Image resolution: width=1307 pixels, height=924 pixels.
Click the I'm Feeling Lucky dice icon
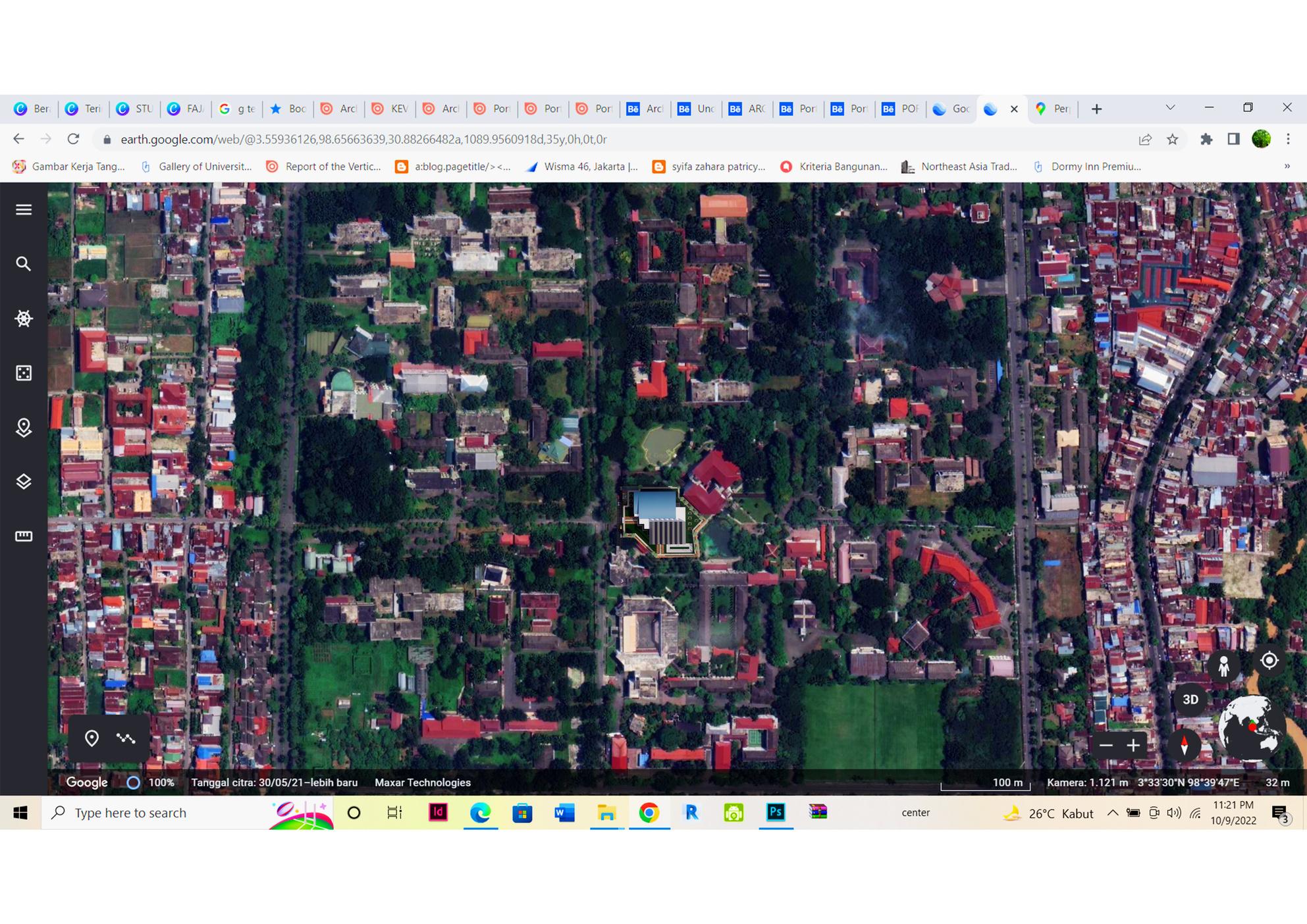[x=24, y=373]
